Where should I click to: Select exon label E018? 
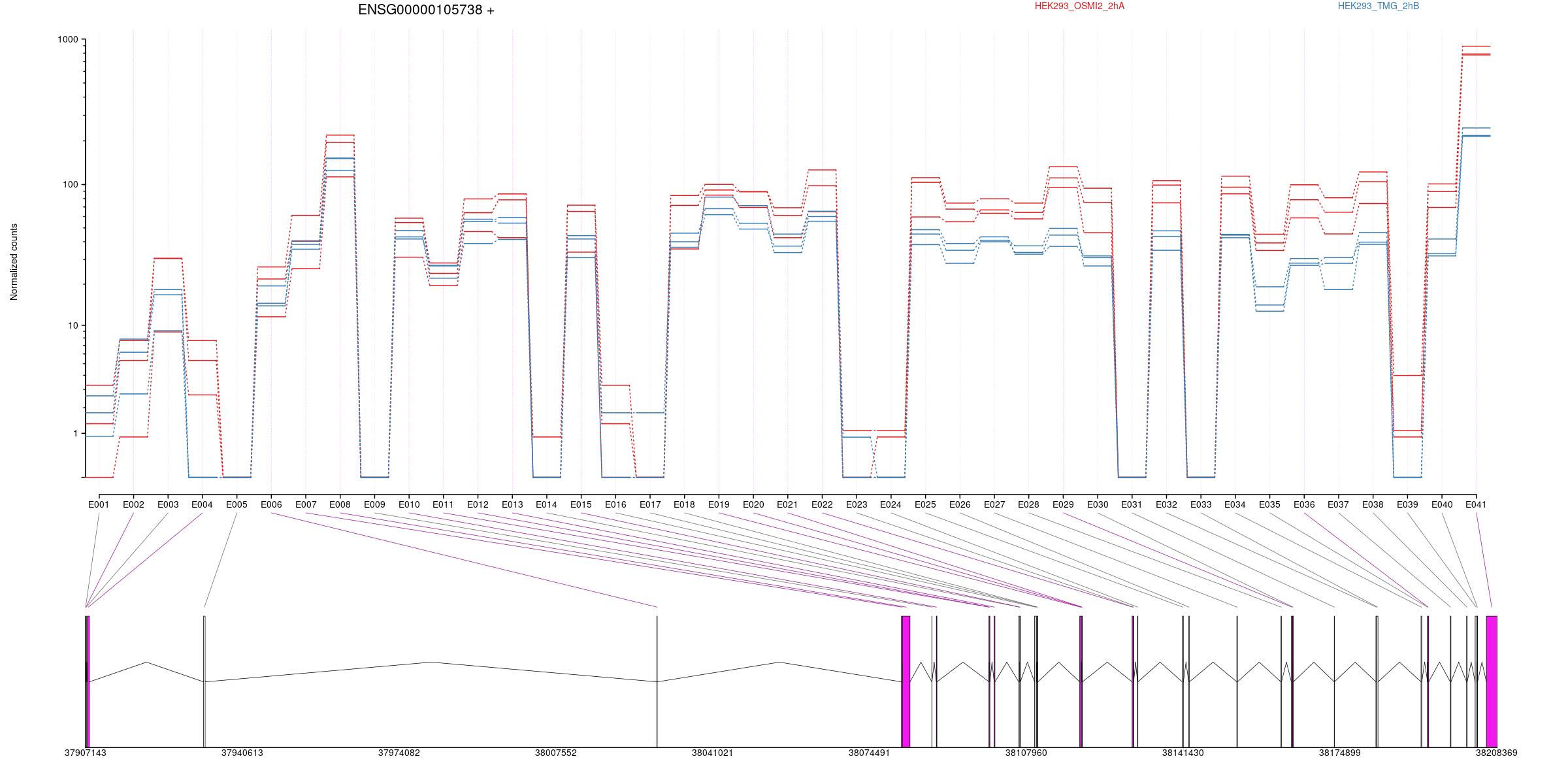pos(684,504)
